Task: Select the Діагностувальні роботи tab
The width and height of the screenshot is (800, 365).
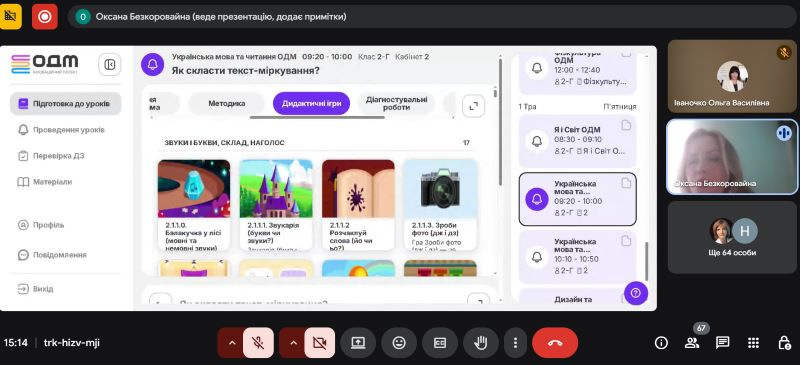Action: click(x=396, y=104)
